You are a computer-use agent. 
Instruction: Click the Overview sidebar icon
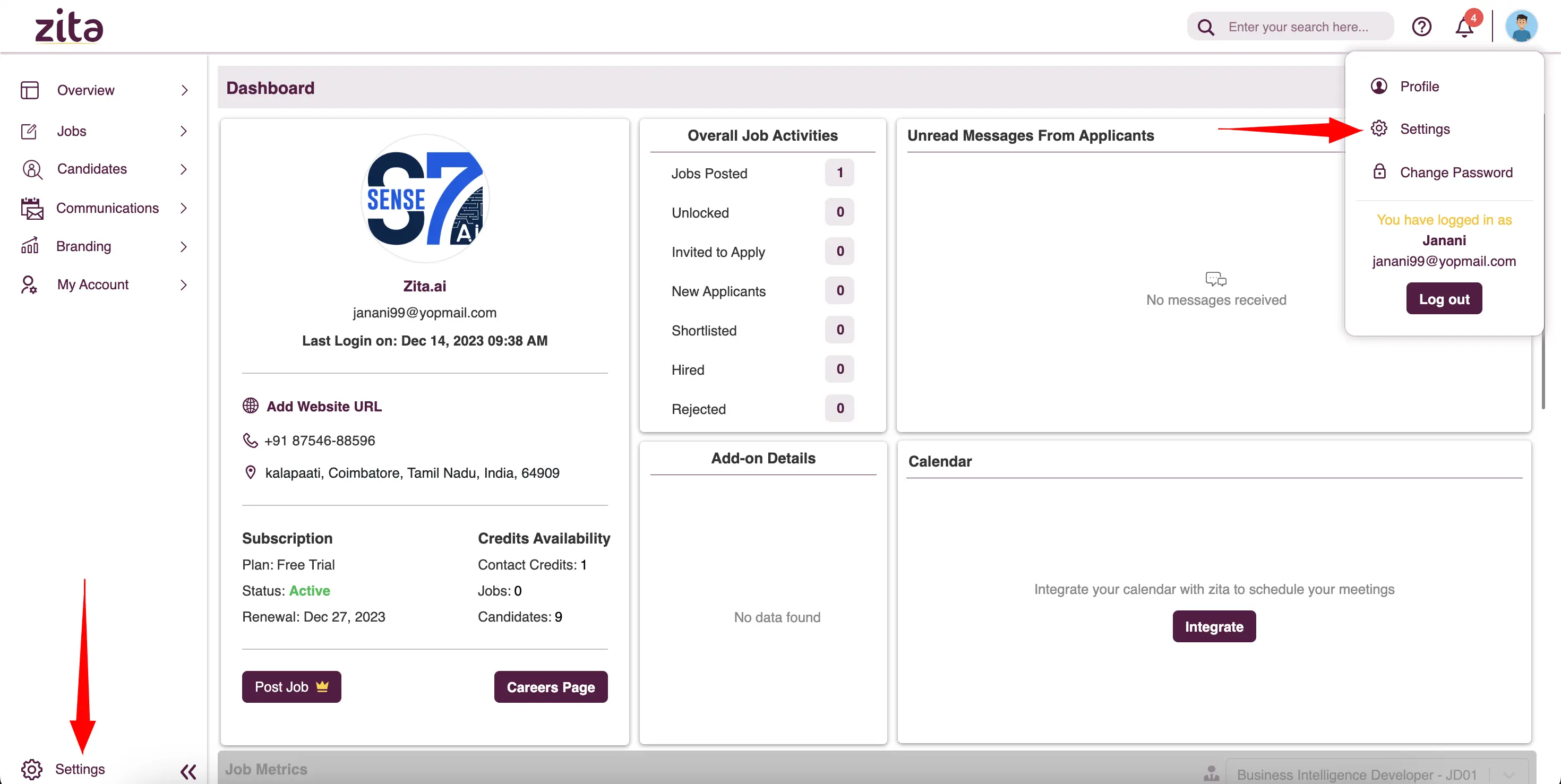[30, 90]
